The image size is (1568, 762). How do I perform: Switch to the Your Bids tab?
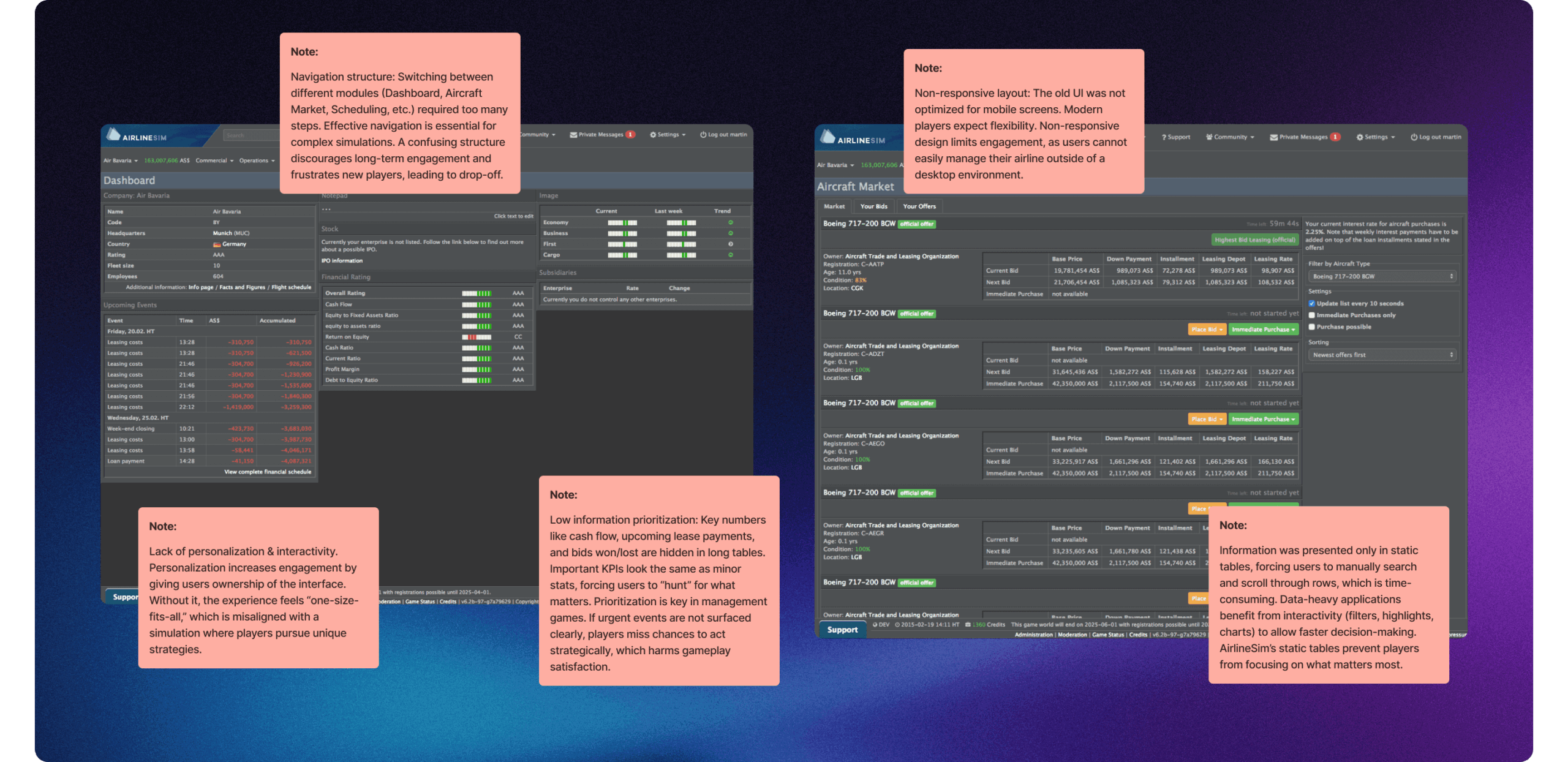tap(873, 206)
